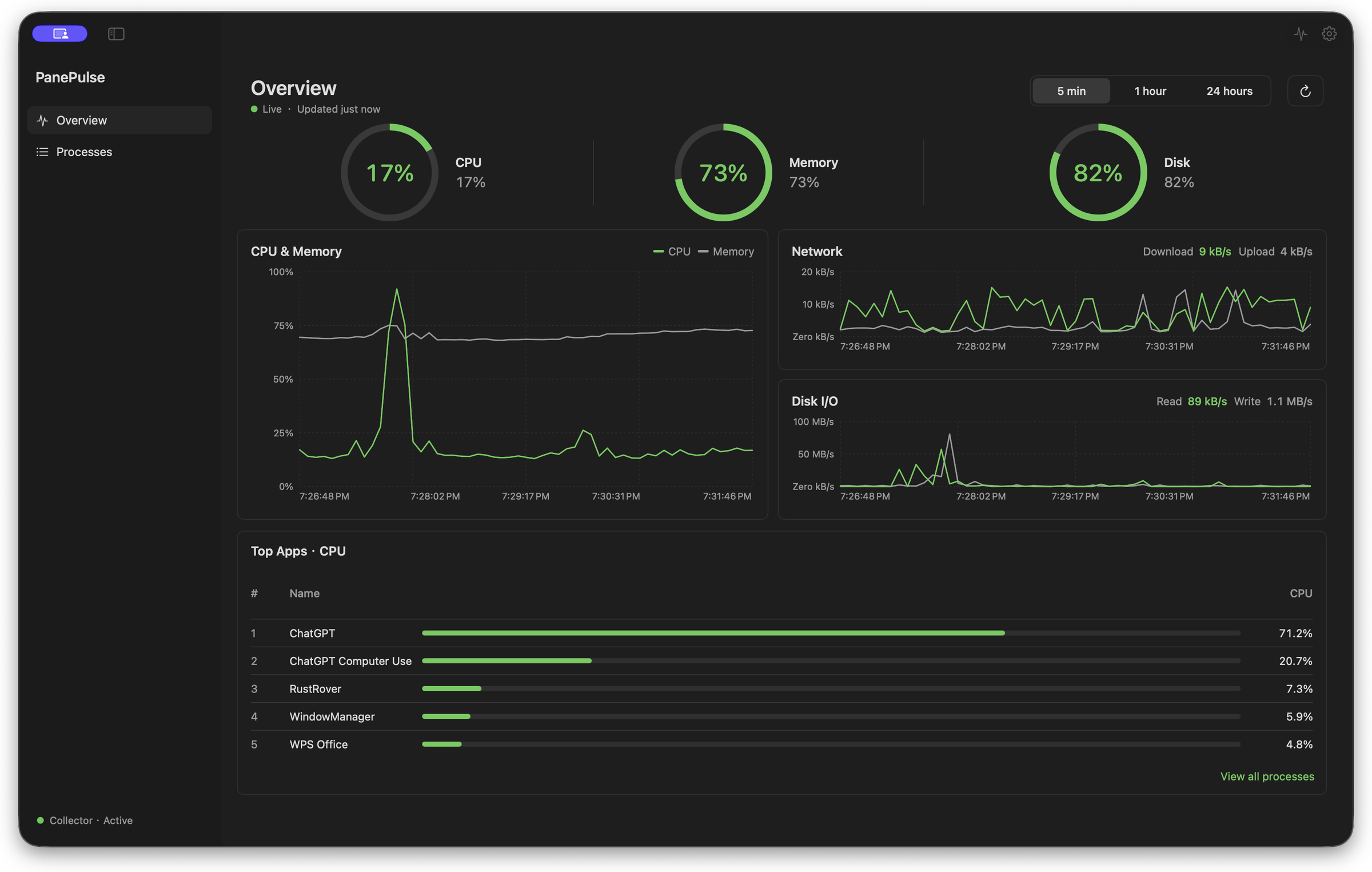This screenshot has width=1372, height=872.
Task: Click the Memory 73% gauge ring
Action: point(723,173)
